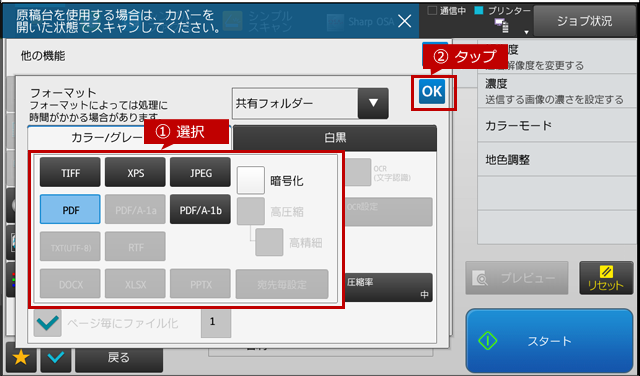
Task: Click the TXT(UTF-8) format button
Action: [x=70, y=247]
